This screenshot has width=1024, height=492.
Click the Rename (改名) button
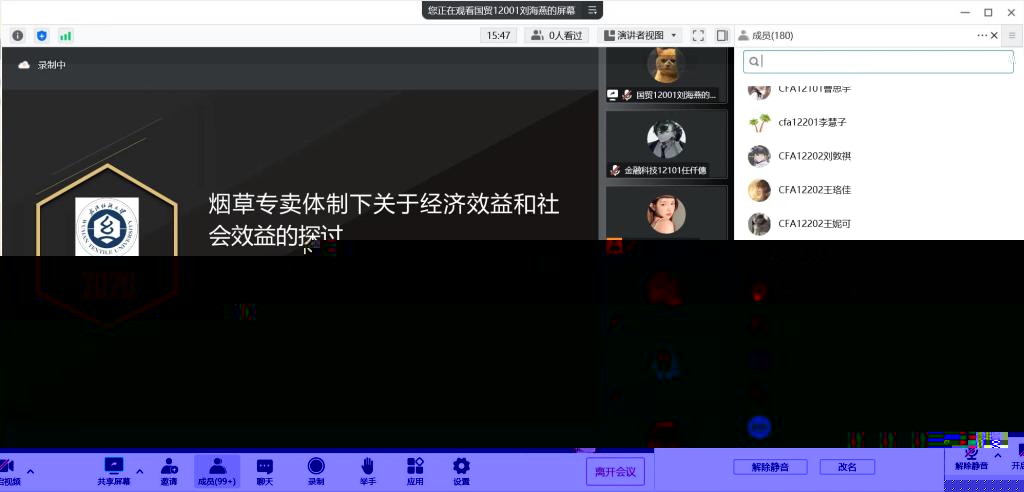point(847,467)
